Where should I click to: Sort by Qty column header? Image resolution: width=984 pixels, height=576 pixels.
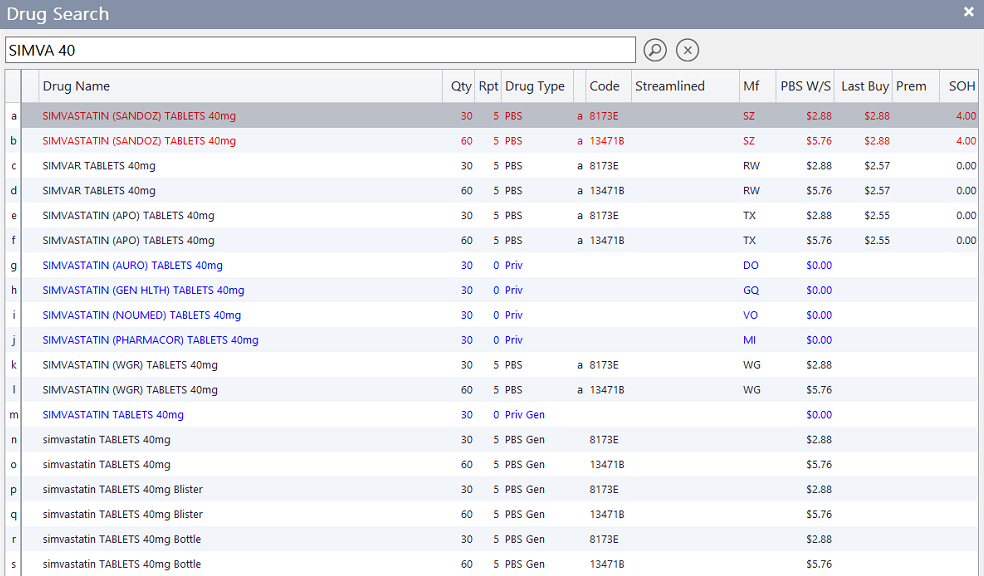point(461,86)
